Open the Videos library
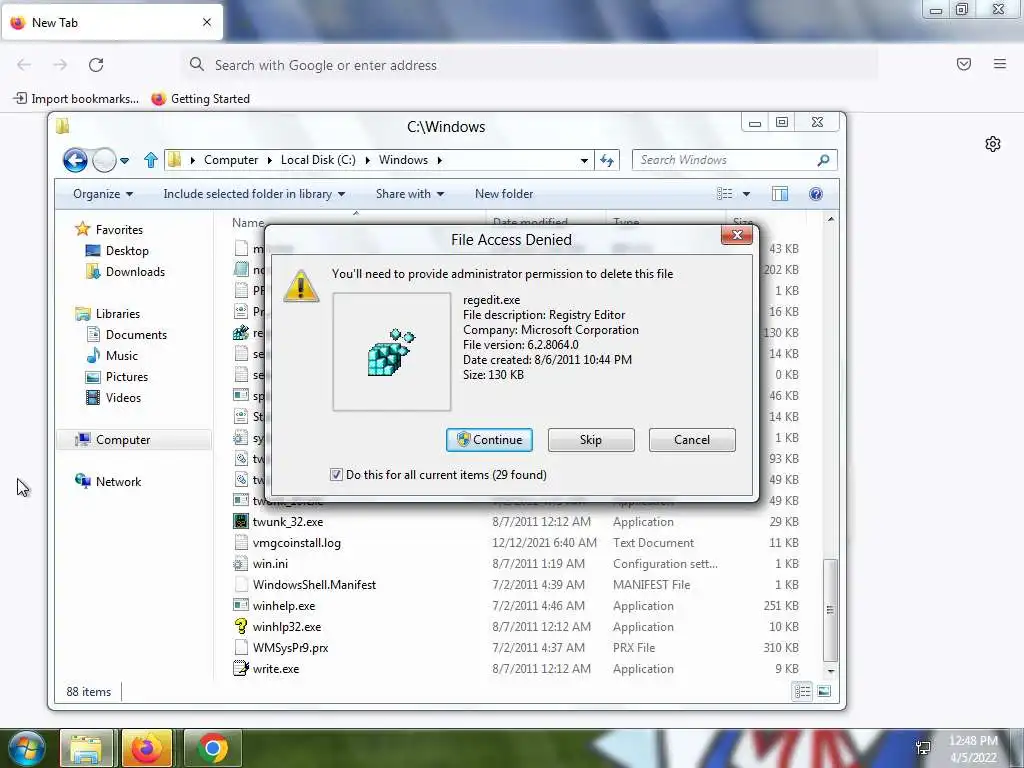Screen dimensions: 1024x768 tap(123, 398)
